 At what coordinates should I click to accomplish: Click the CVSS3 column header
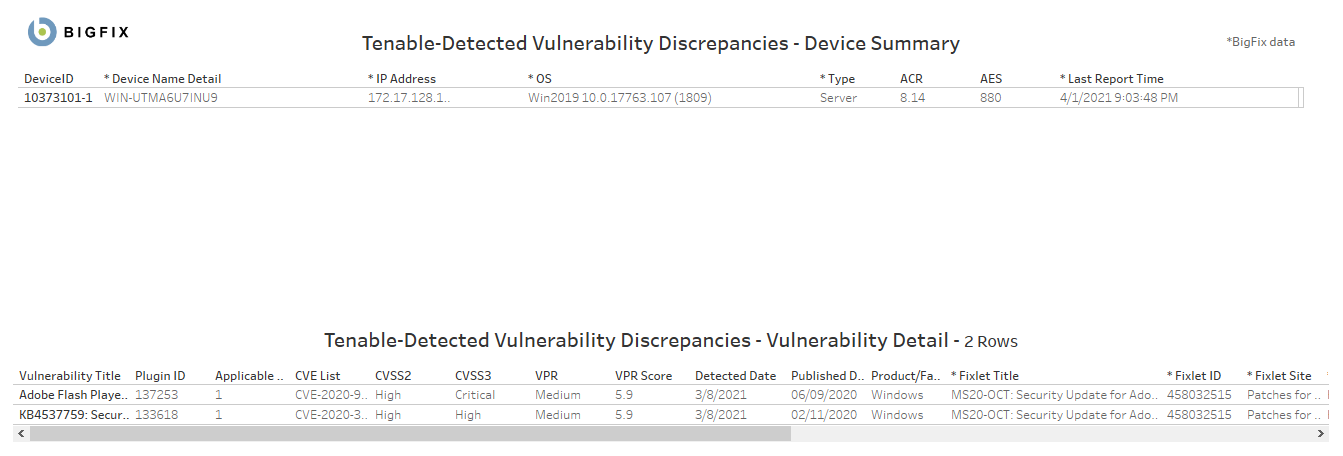coord(474,376)
